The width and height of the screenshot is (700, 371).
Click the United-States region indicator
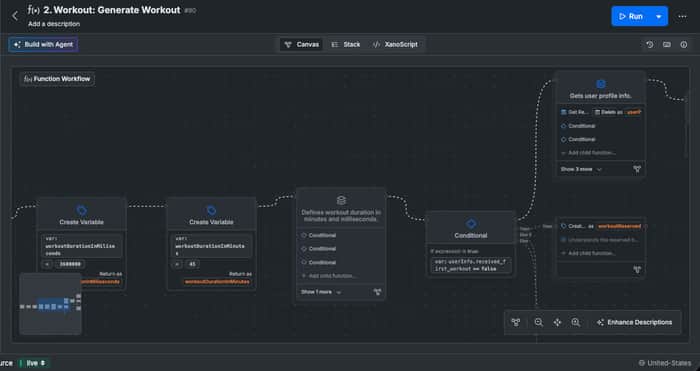click(665, 363)
